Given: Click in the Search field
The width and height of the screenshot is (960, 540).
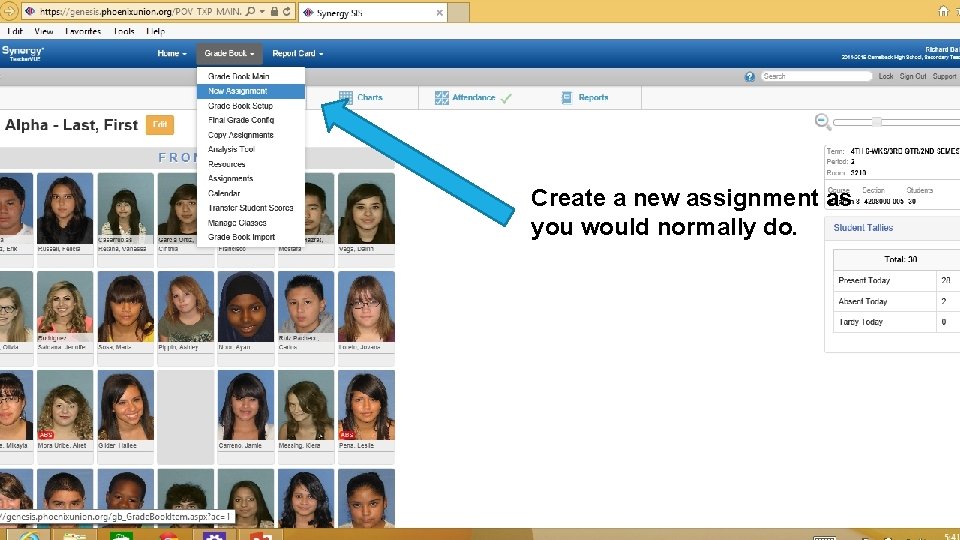Looking at the screenshot, I should (x=817, y=77).
